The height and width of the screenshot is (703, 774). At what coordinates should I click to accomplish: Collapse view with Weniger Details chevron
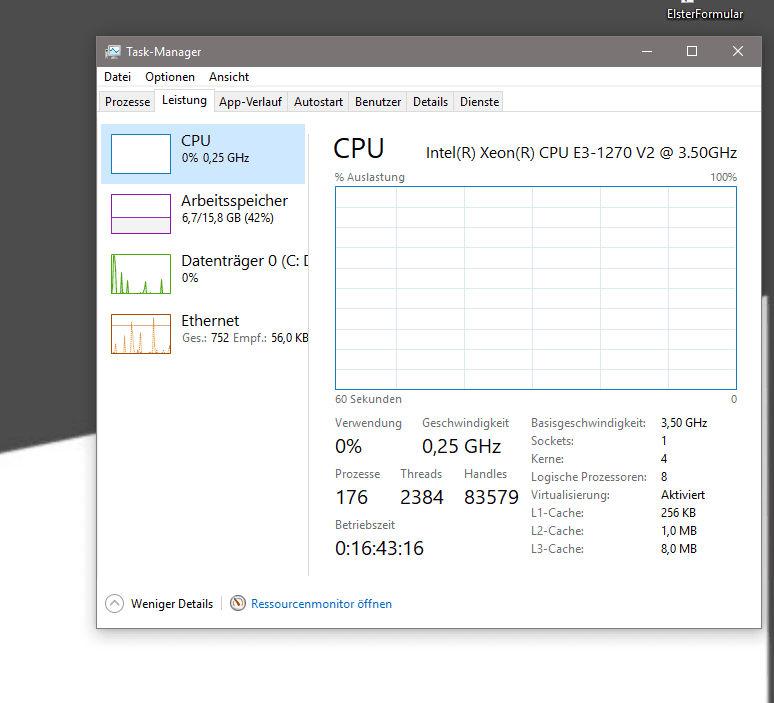[x=115, y=603]
